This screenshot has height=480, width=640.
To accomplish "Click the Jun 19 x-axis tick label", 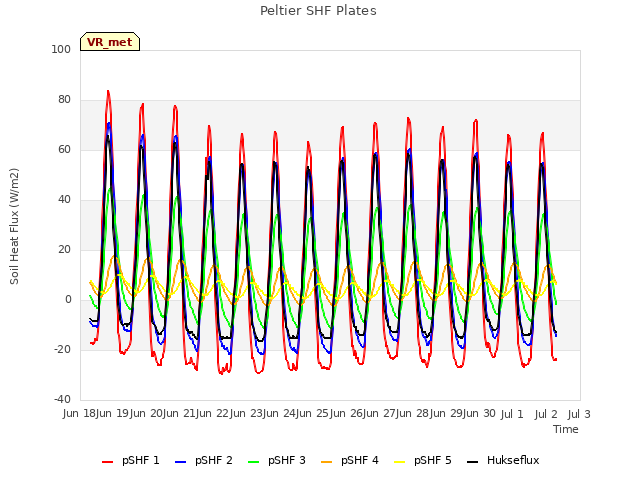I will pyautogui.click(x=110, y=414).
